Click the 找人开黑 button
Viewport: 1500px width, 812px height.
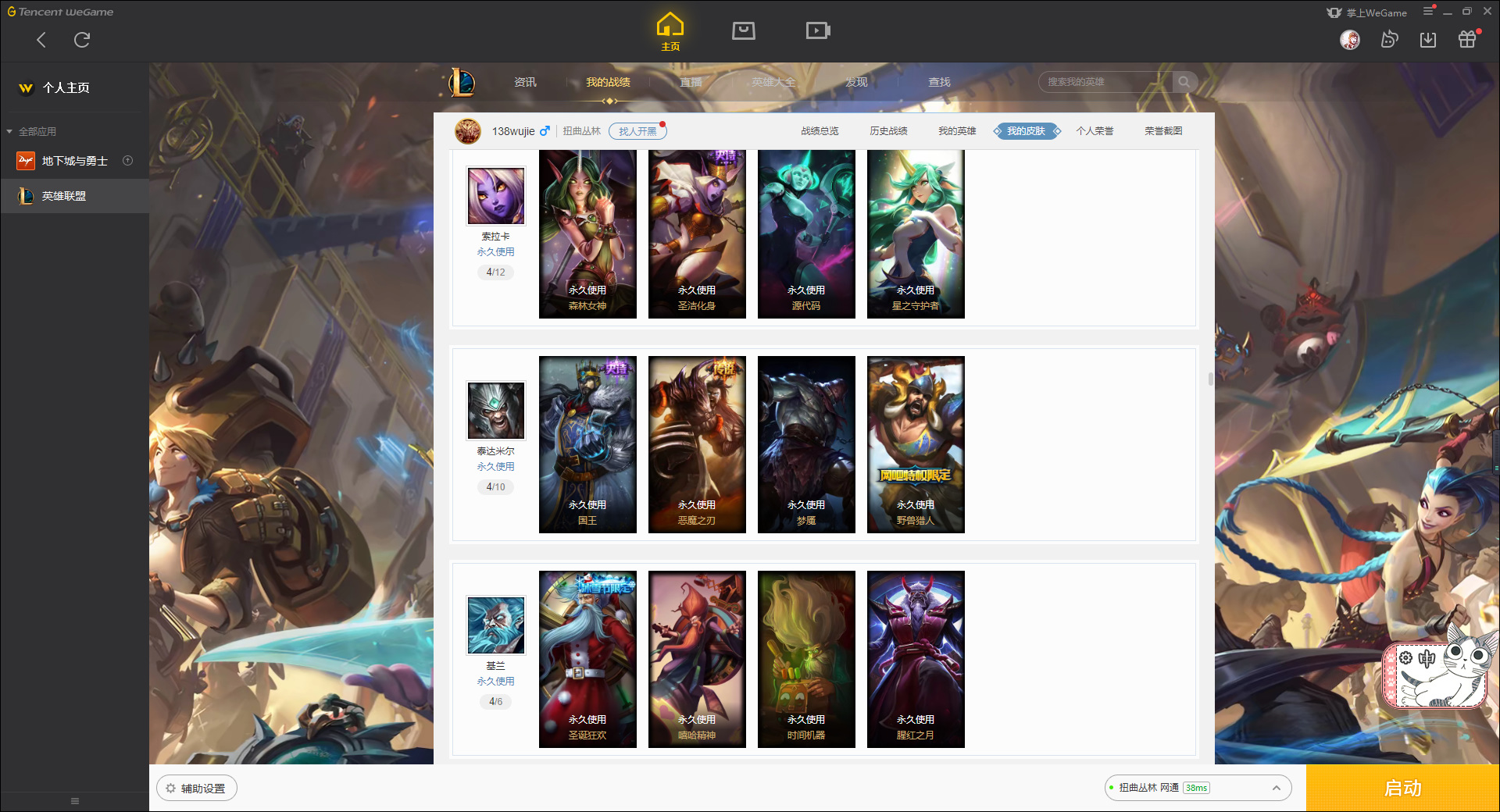(x=637, y=131)
